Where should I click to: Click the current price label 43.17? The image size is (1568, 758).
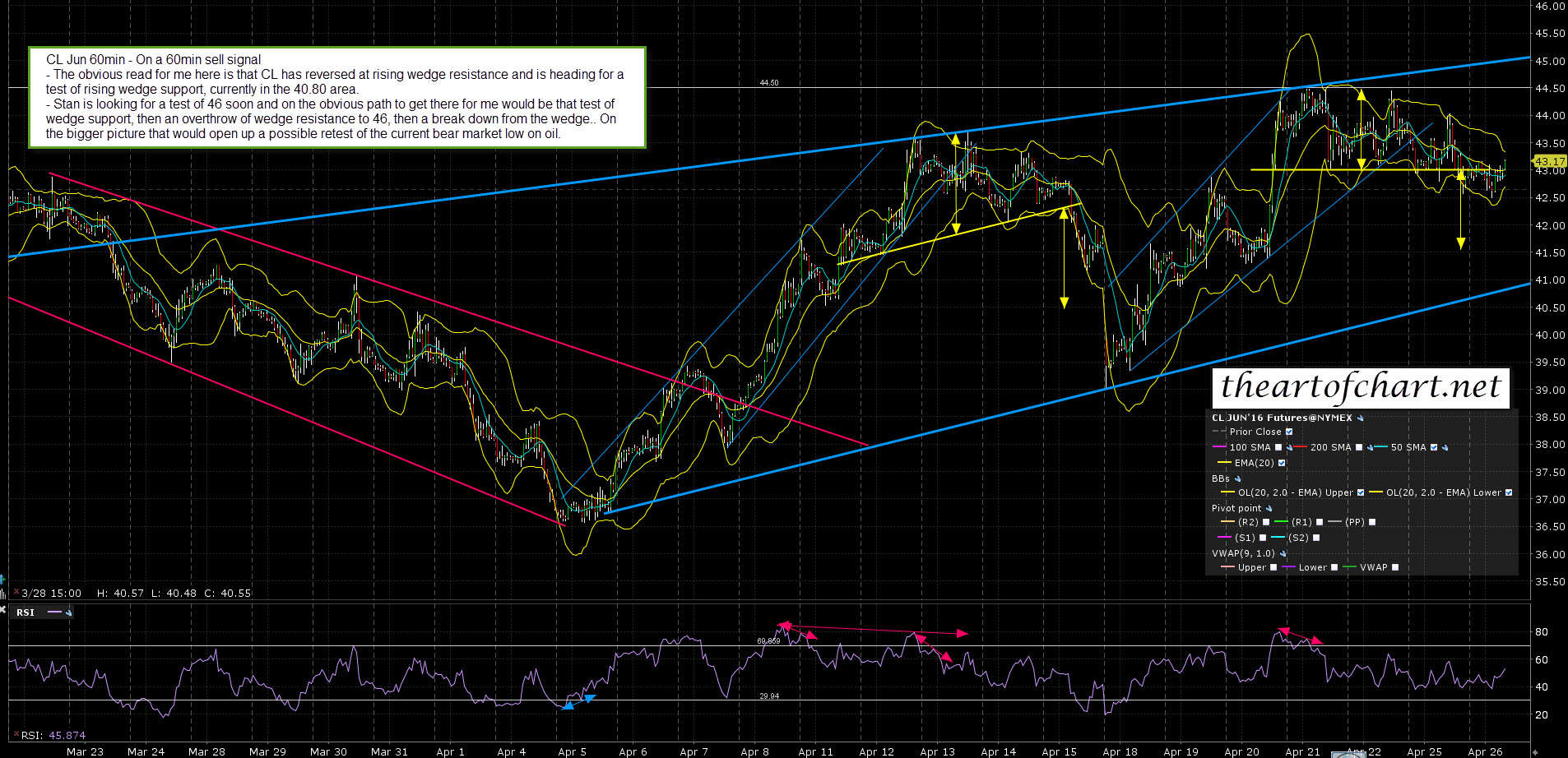coord(1550,162)
